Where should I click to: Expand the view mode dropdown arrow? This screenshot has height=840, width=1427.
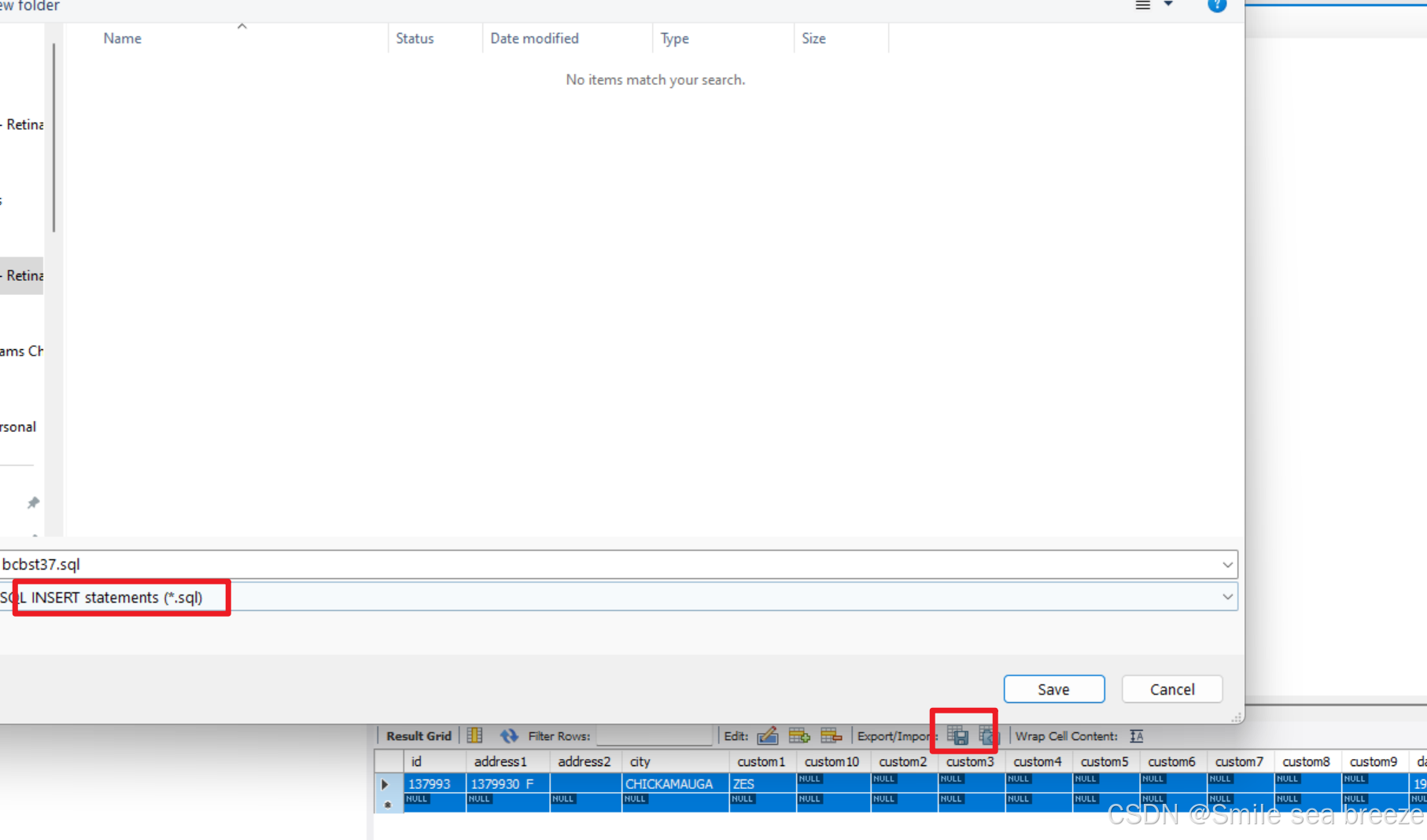click(x=1168, y=5)
